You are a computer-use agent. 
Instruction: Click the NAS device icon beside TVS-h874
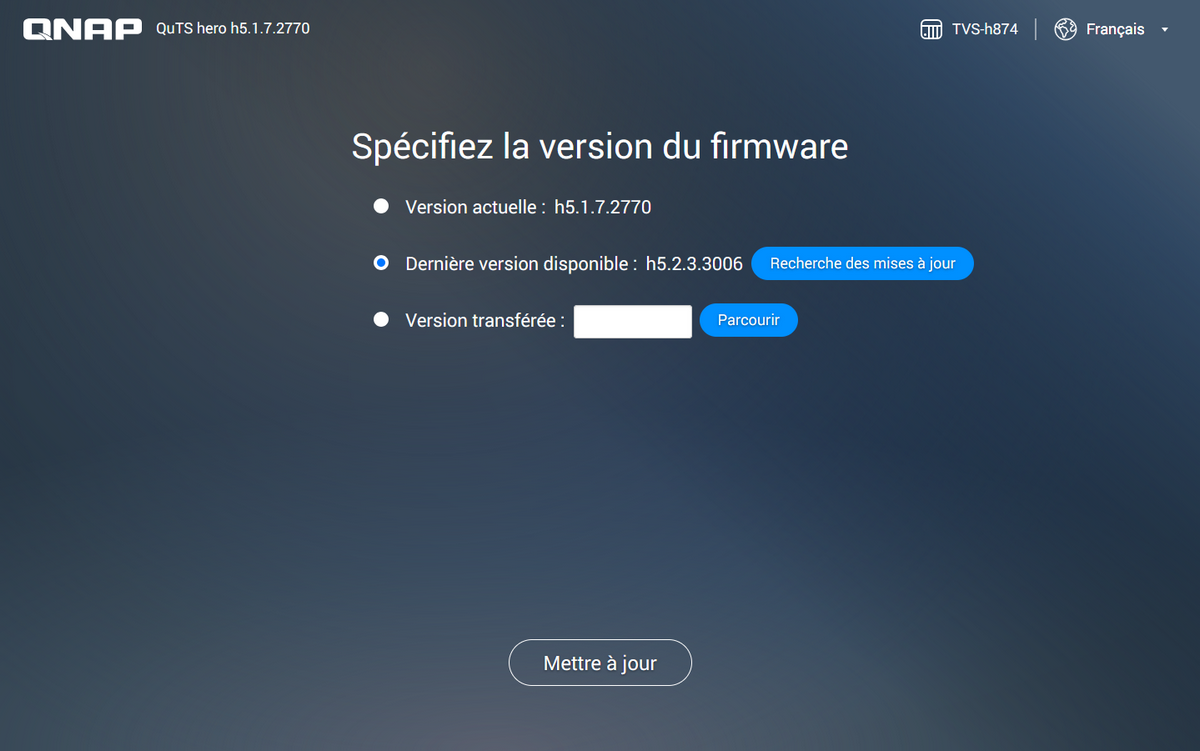[931, 29]
